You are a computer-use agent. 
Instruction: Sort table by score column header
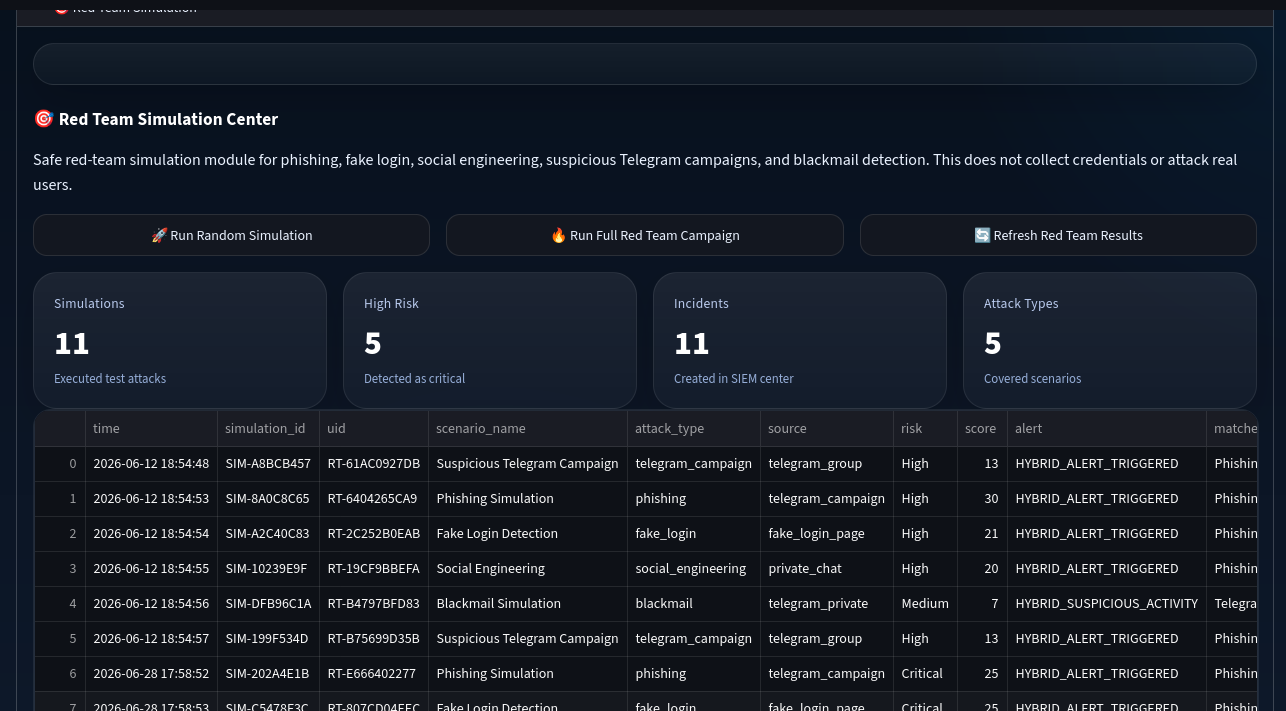pyautogui.click(x=982, y=428)
